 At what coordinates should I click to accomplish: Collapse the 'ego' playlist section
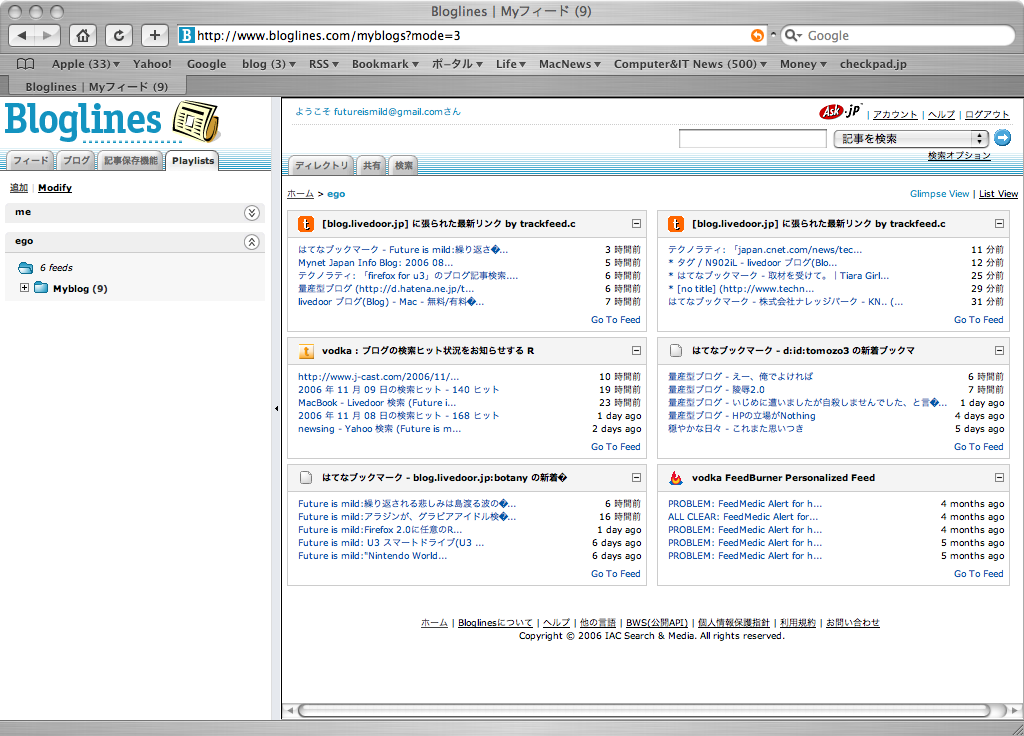point(251,242)
